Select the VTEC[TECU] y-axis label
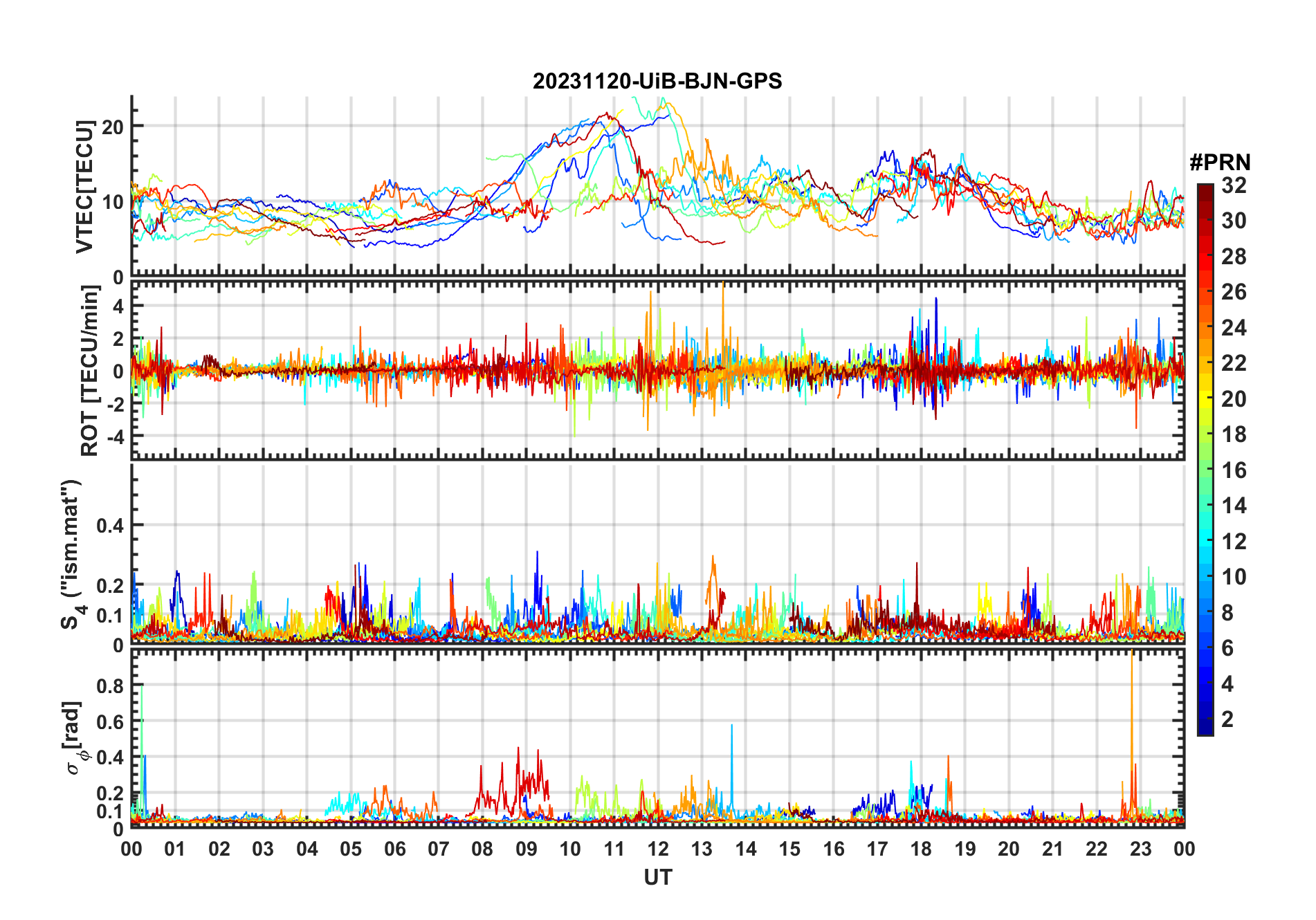 pos(85,187)
